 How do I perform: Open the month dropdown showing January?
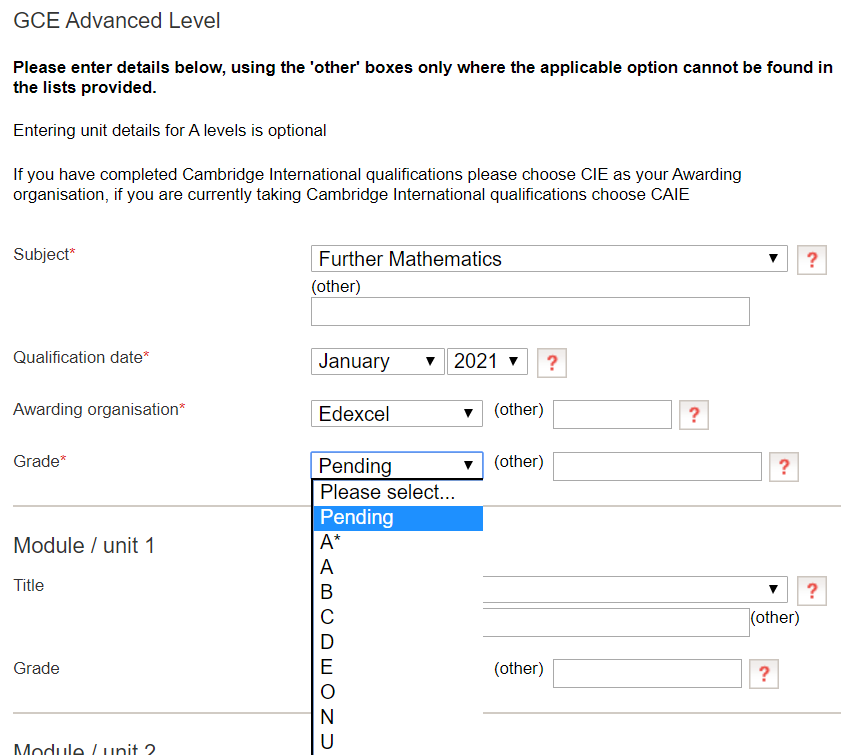tap(377, 361)
